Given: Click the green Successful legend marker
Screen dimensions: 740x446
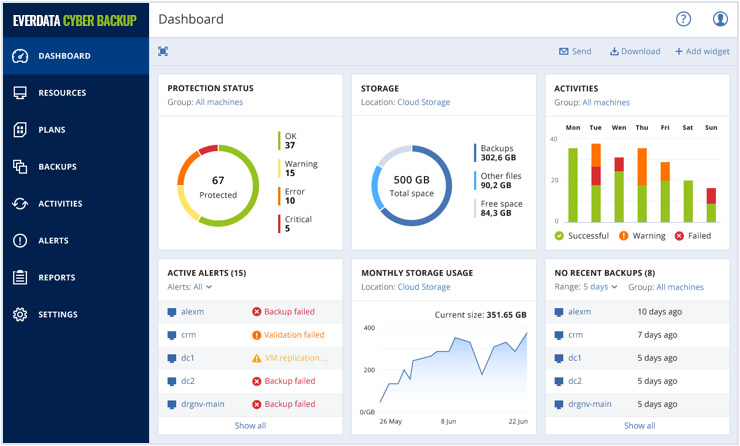Looking at the screenshot, I should [x=560, y=236].
